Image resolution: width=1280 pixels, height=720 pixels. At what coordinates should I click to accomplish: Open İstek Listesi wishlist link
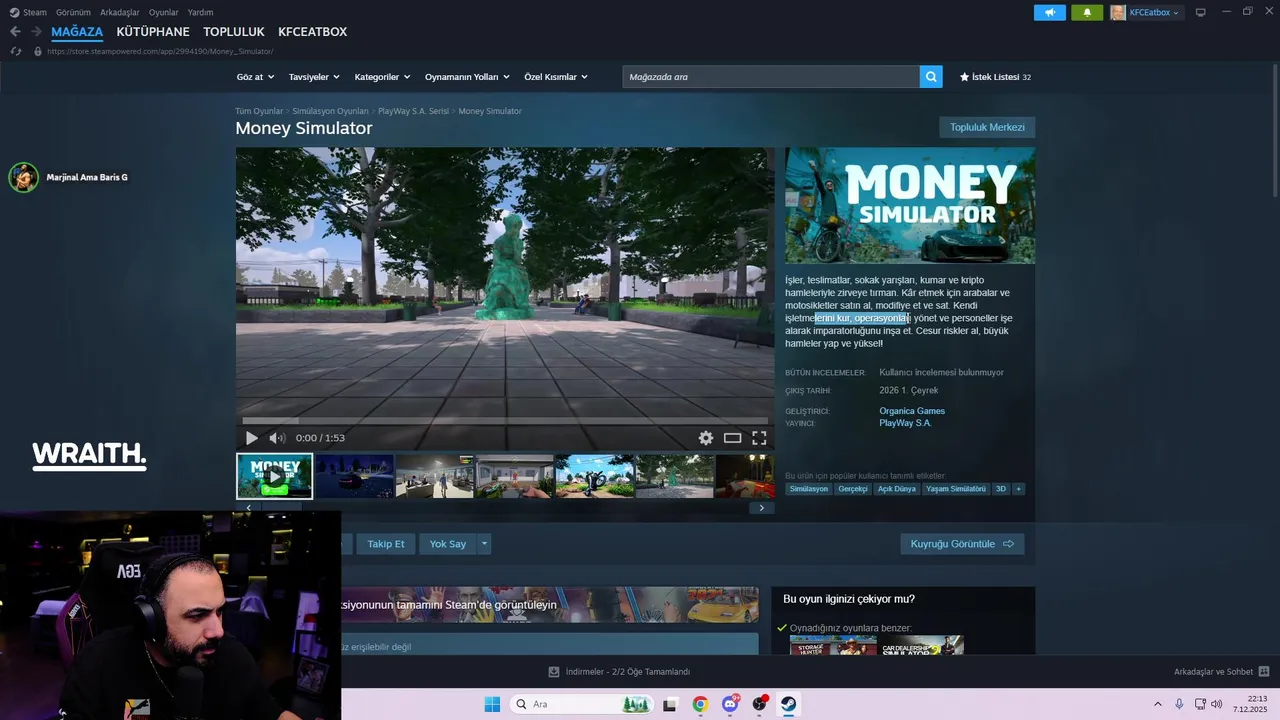tap(995, 77)
